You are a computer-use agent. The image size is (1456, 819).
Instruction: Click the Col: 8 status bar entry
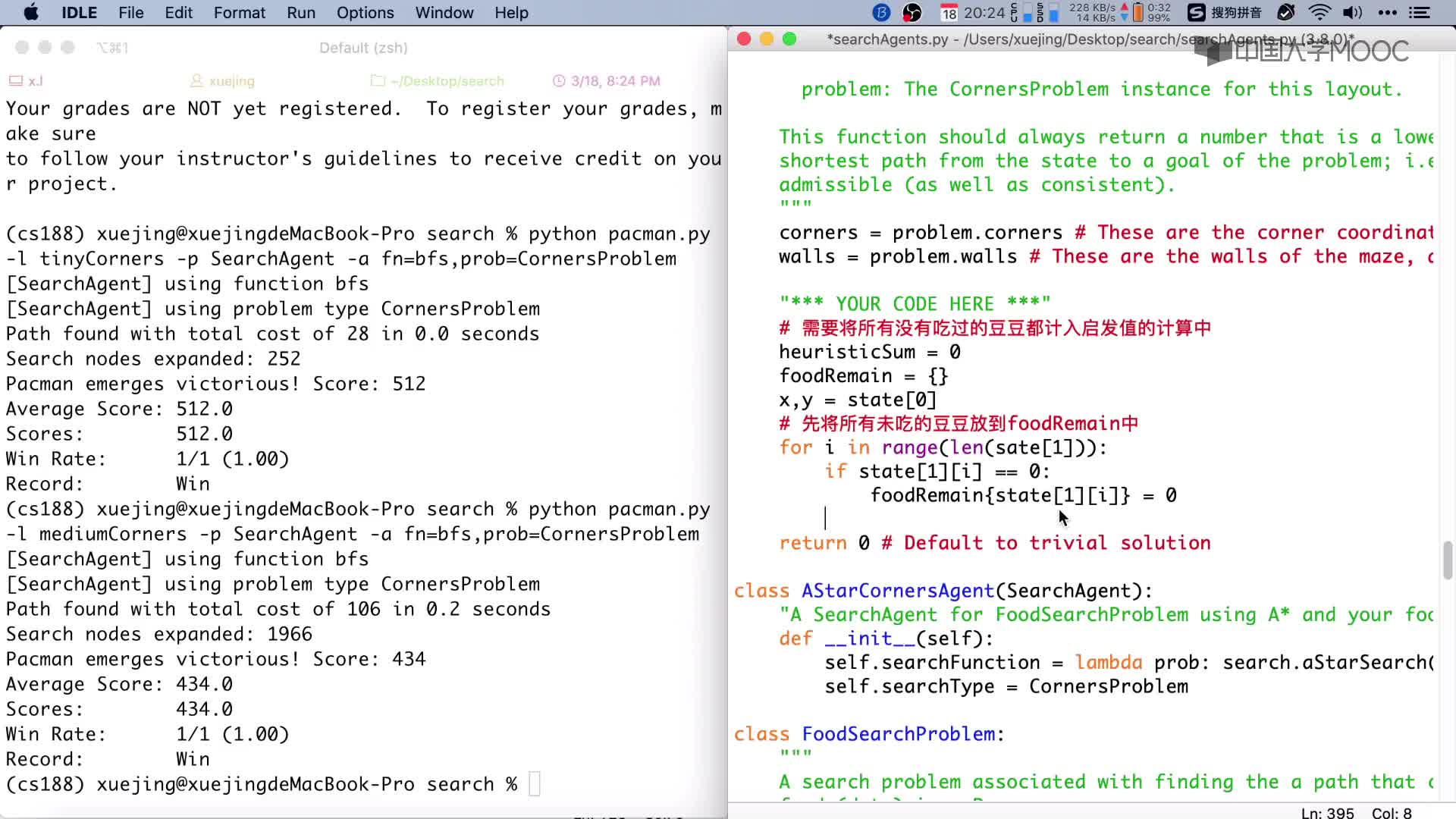point(1392,812)
